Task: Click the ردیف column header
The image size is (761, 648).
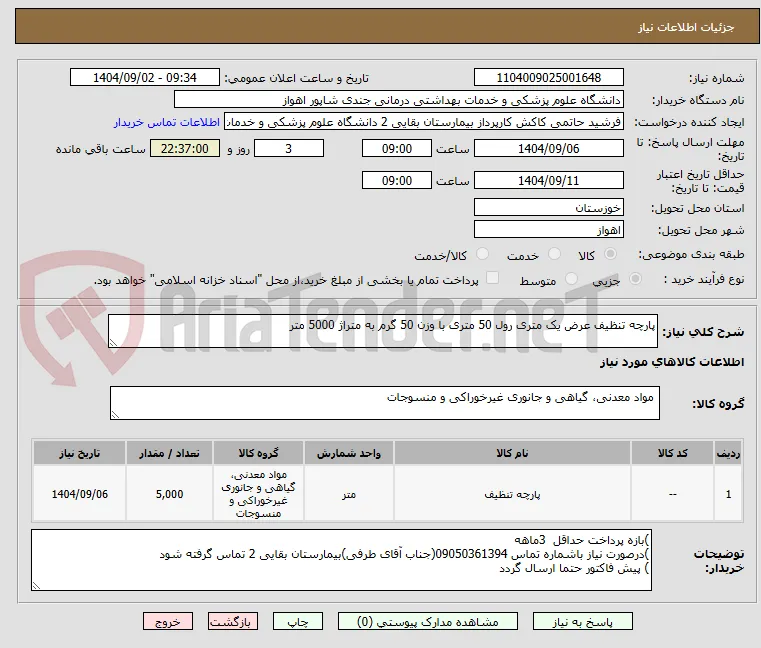Action: click(x=728, y=453)
